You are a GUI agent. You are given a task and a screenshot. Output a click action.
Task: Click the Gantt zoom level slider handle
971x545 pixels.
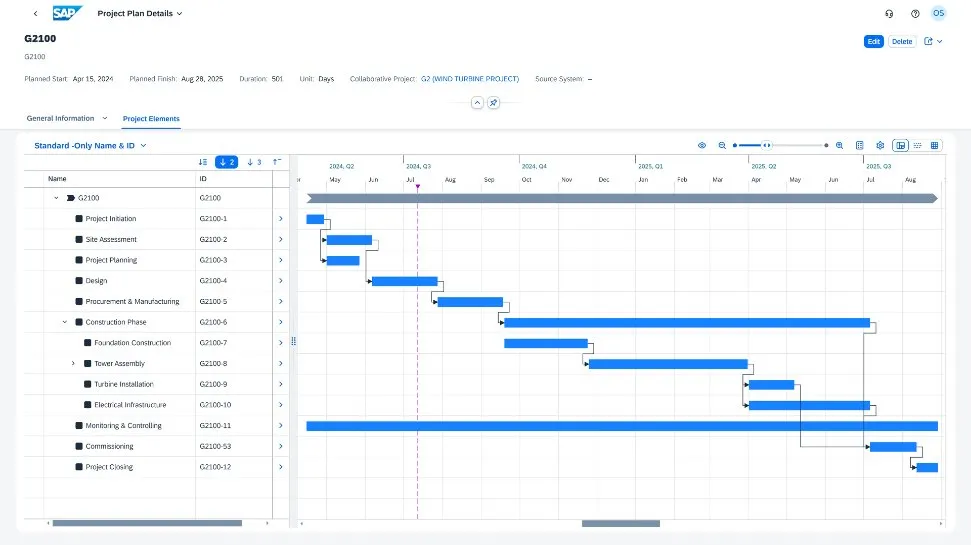tap(767, 146)
